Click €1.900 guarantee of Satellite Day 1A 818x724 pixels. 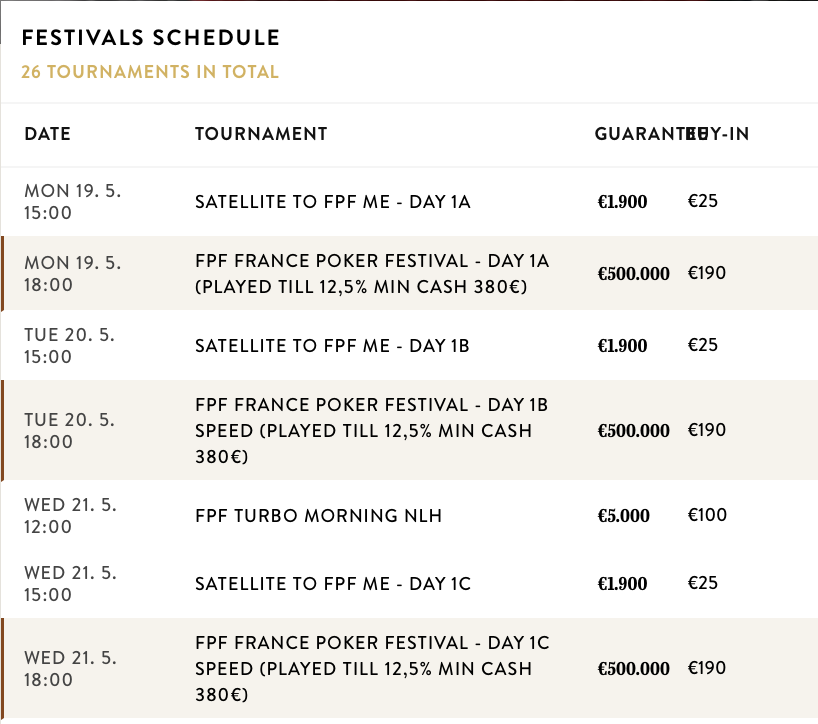pyautogui.click(x=622, y=202)
